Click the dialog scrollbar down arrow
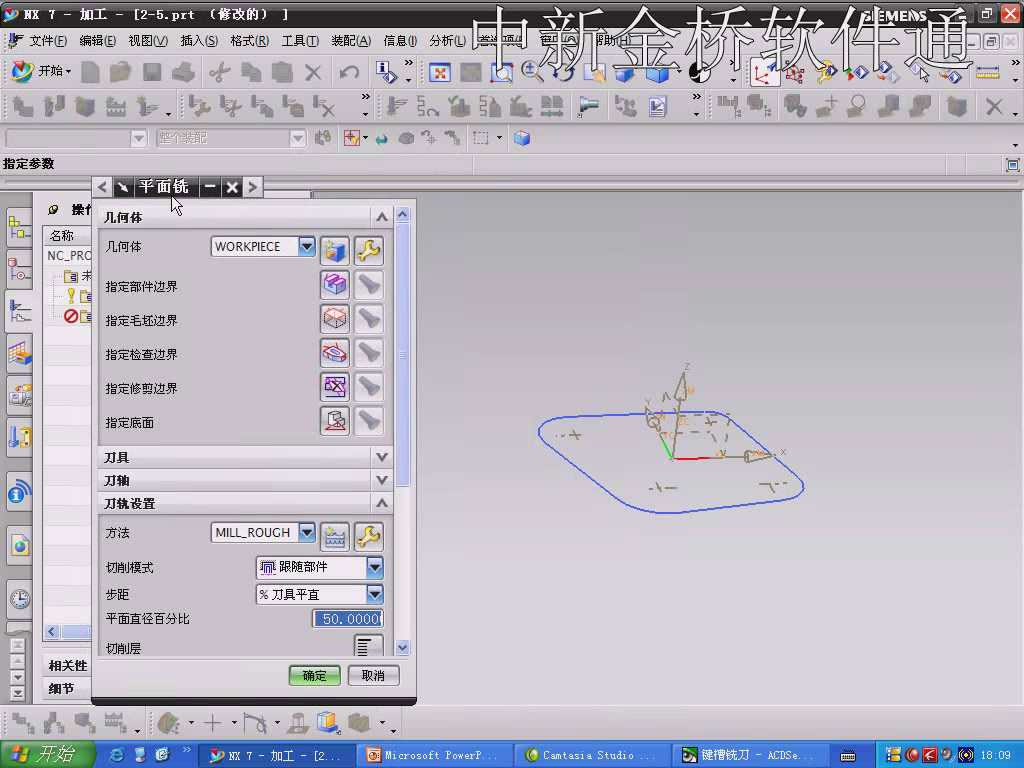Viewport: 1024px width, 768px height. (402, 647)
